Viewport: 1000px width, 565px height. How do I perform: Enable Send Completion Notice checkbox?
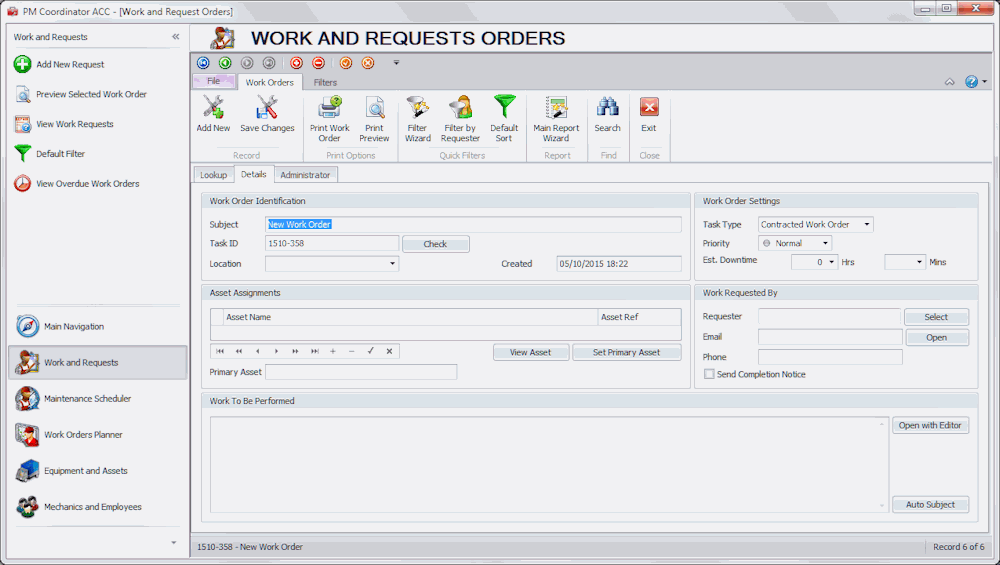coord(709,374)
